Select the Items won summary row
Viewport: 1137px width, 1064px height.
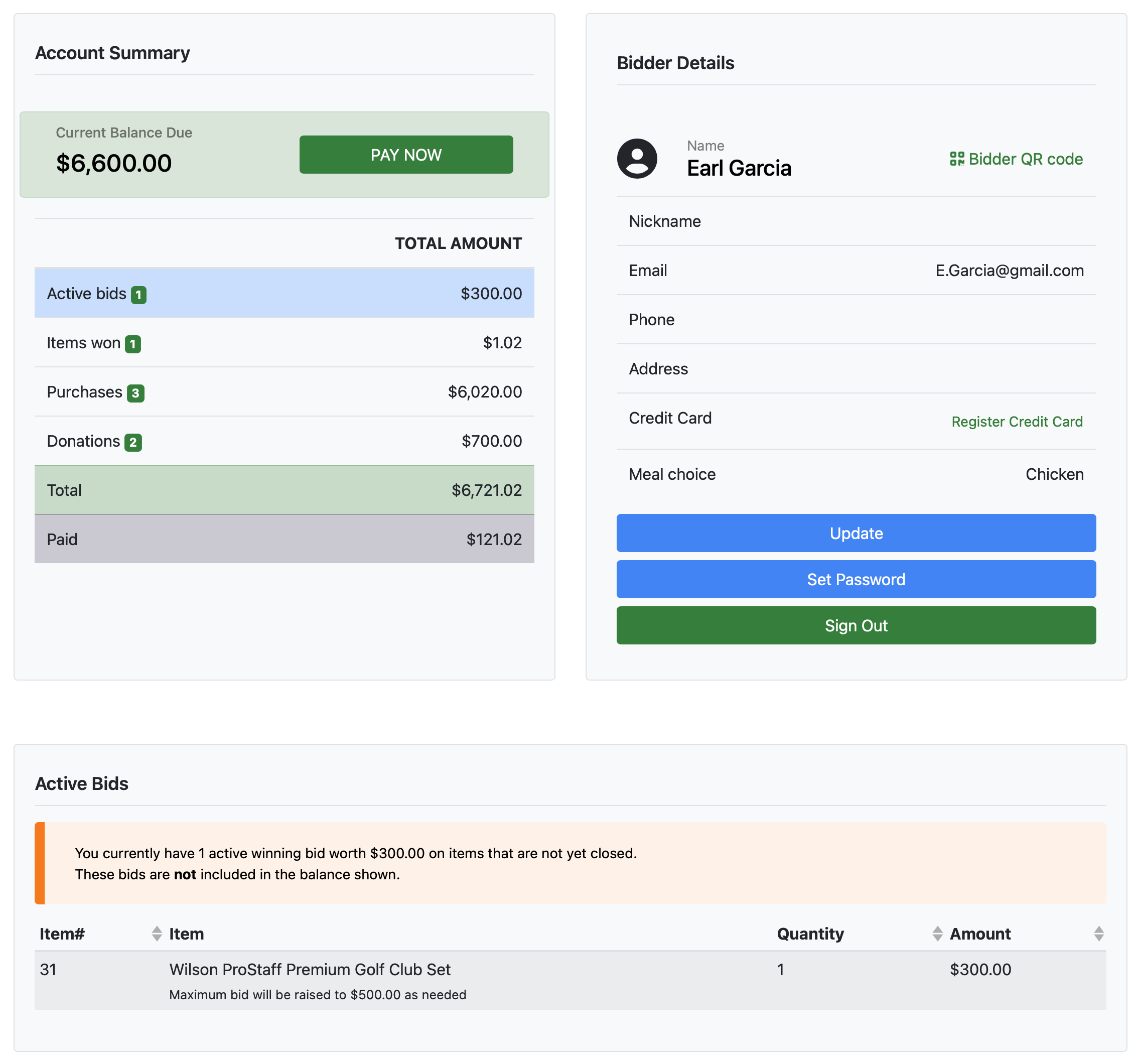pos(284,343)
